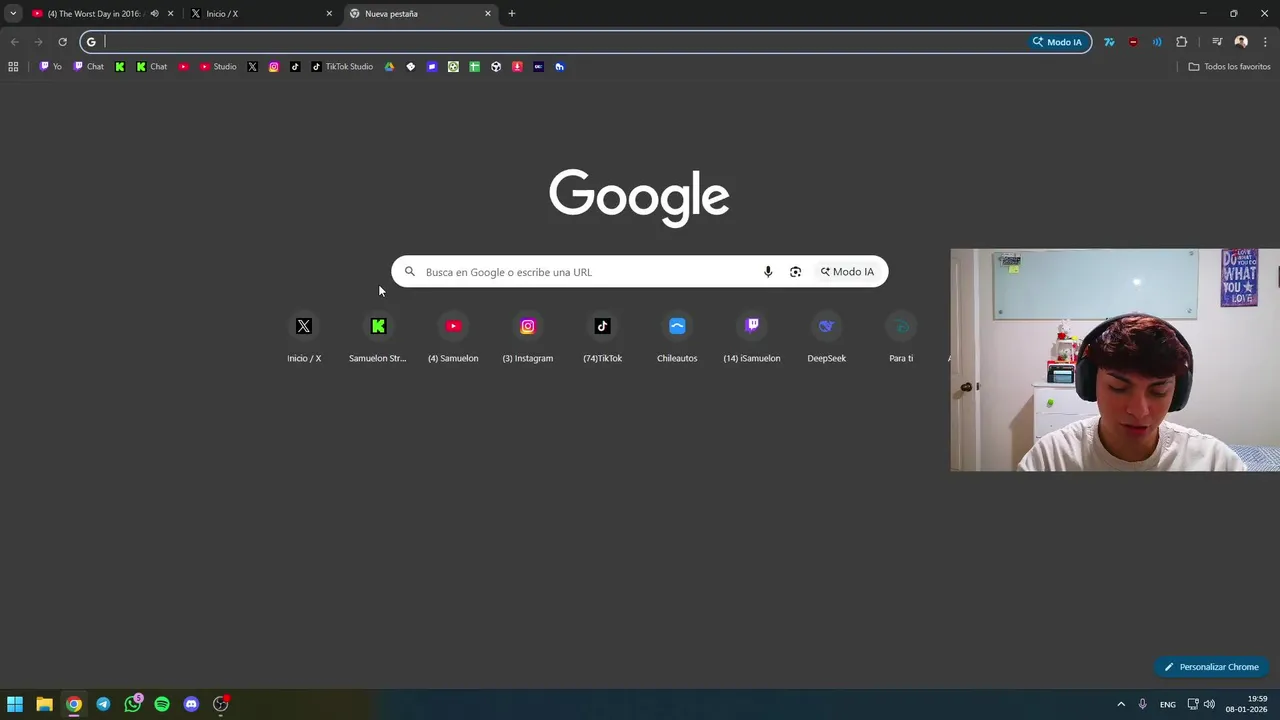
Task: Open the 'Inicio / X' shortcut tile
Action: [304, 338]
